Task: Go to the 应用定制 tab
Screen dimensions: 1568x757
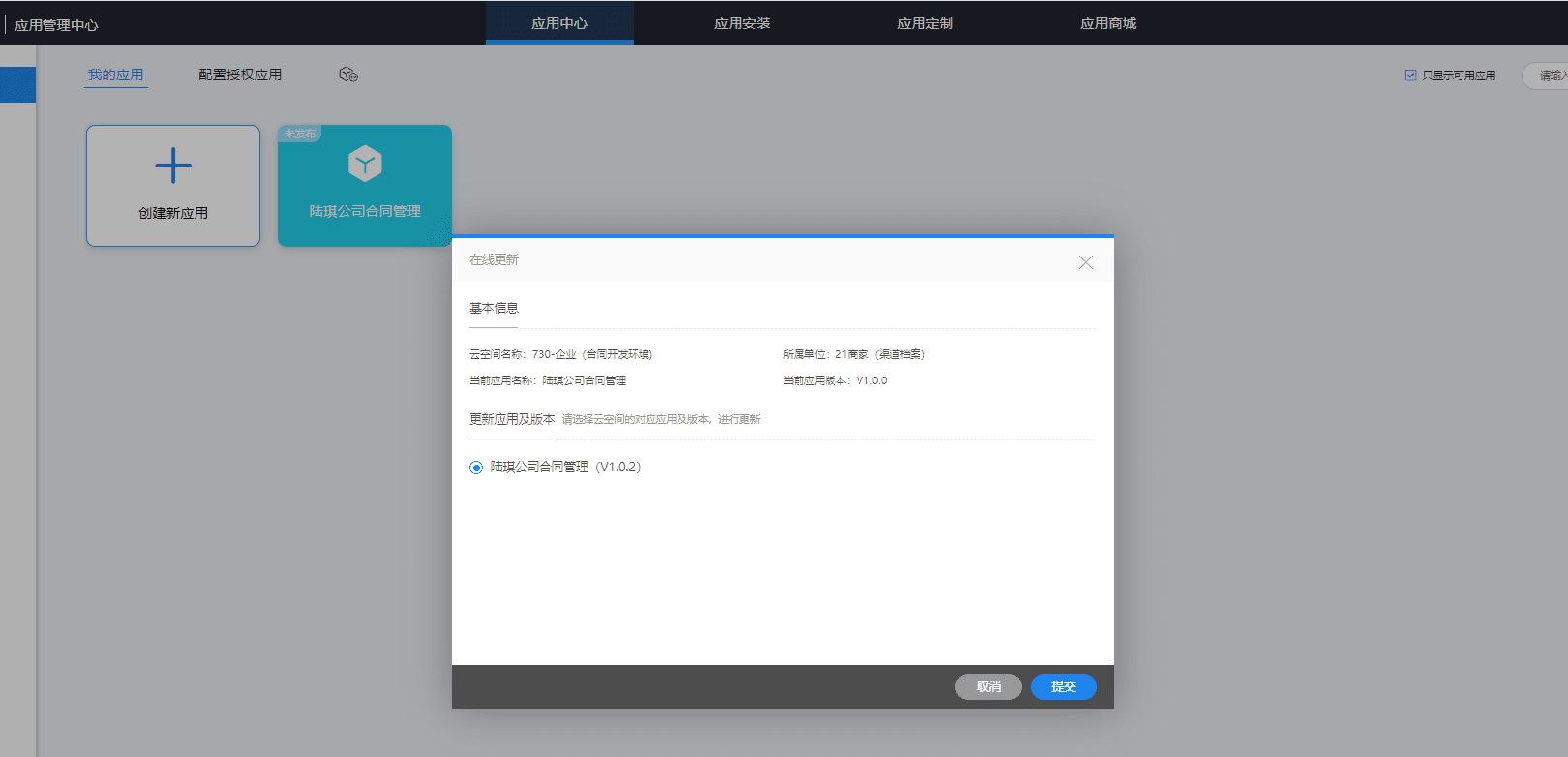Action: coord(925,22)
